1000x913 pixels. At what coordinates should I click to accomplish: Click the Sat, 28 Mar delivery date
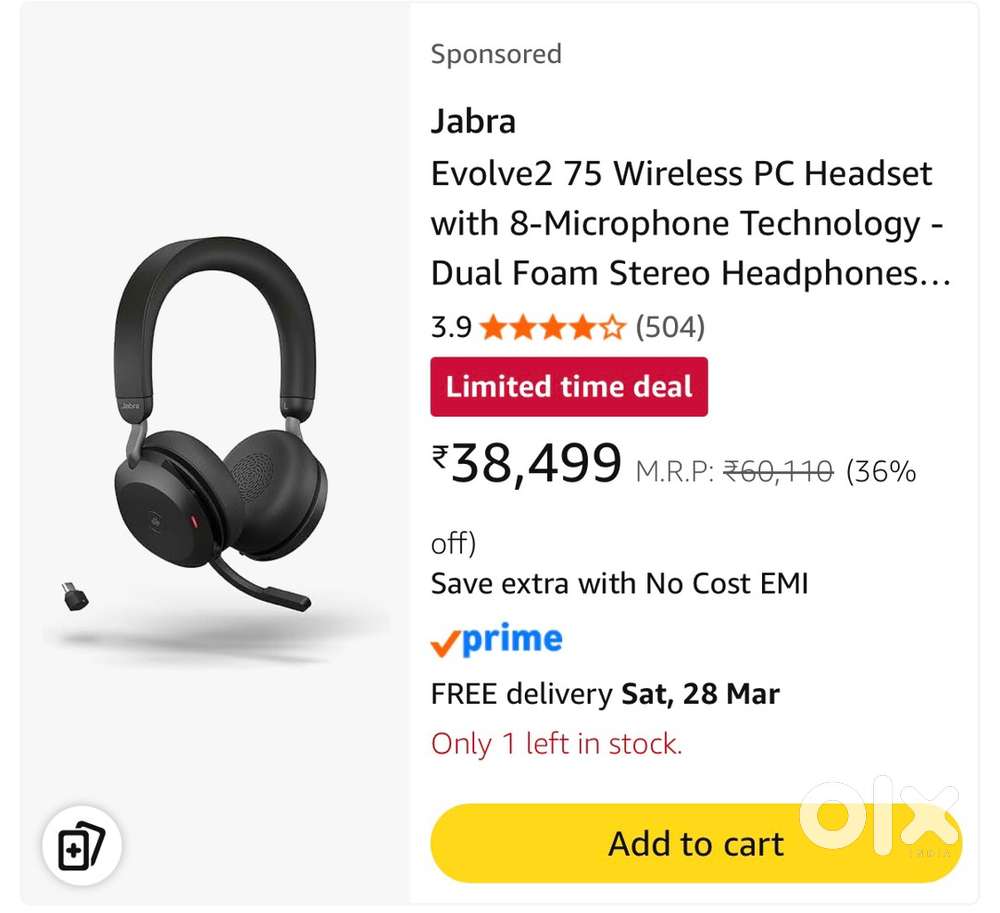tap(701, 693)
